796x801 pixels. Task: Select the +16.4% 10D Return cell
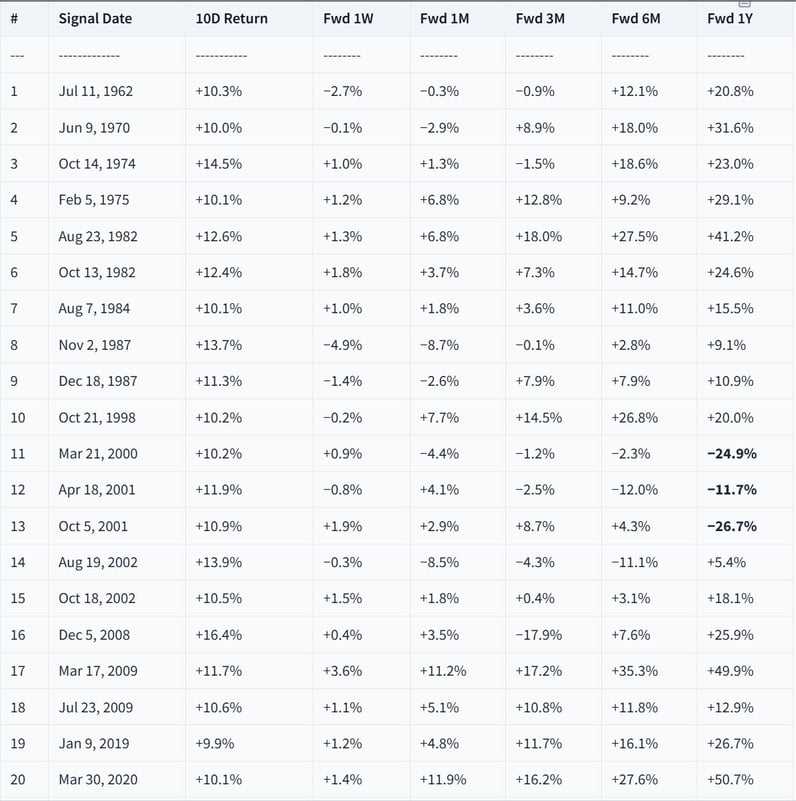pyautogui.click(x=219, y=635)
